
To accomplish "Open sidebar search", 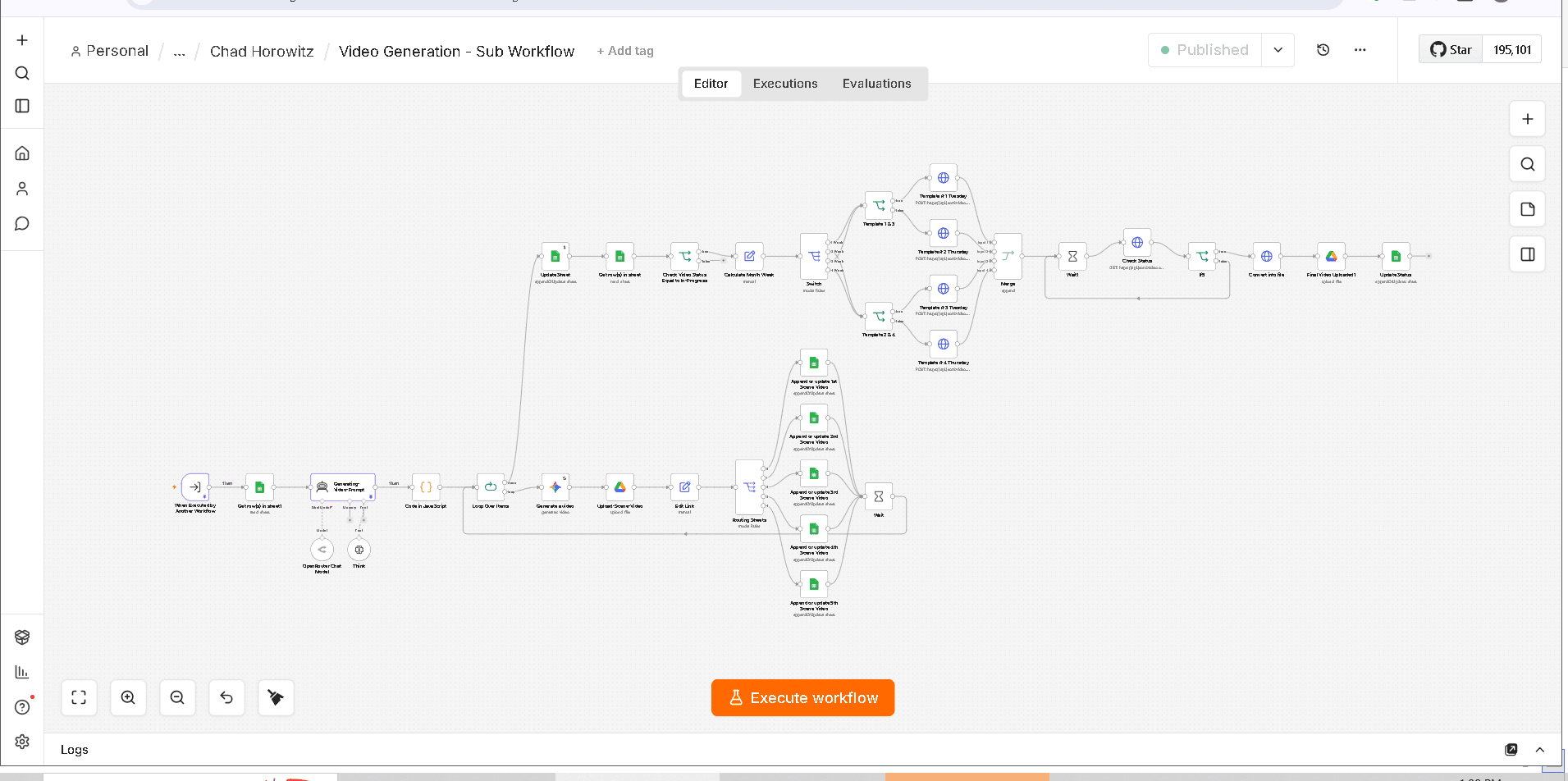I will 22,73.
